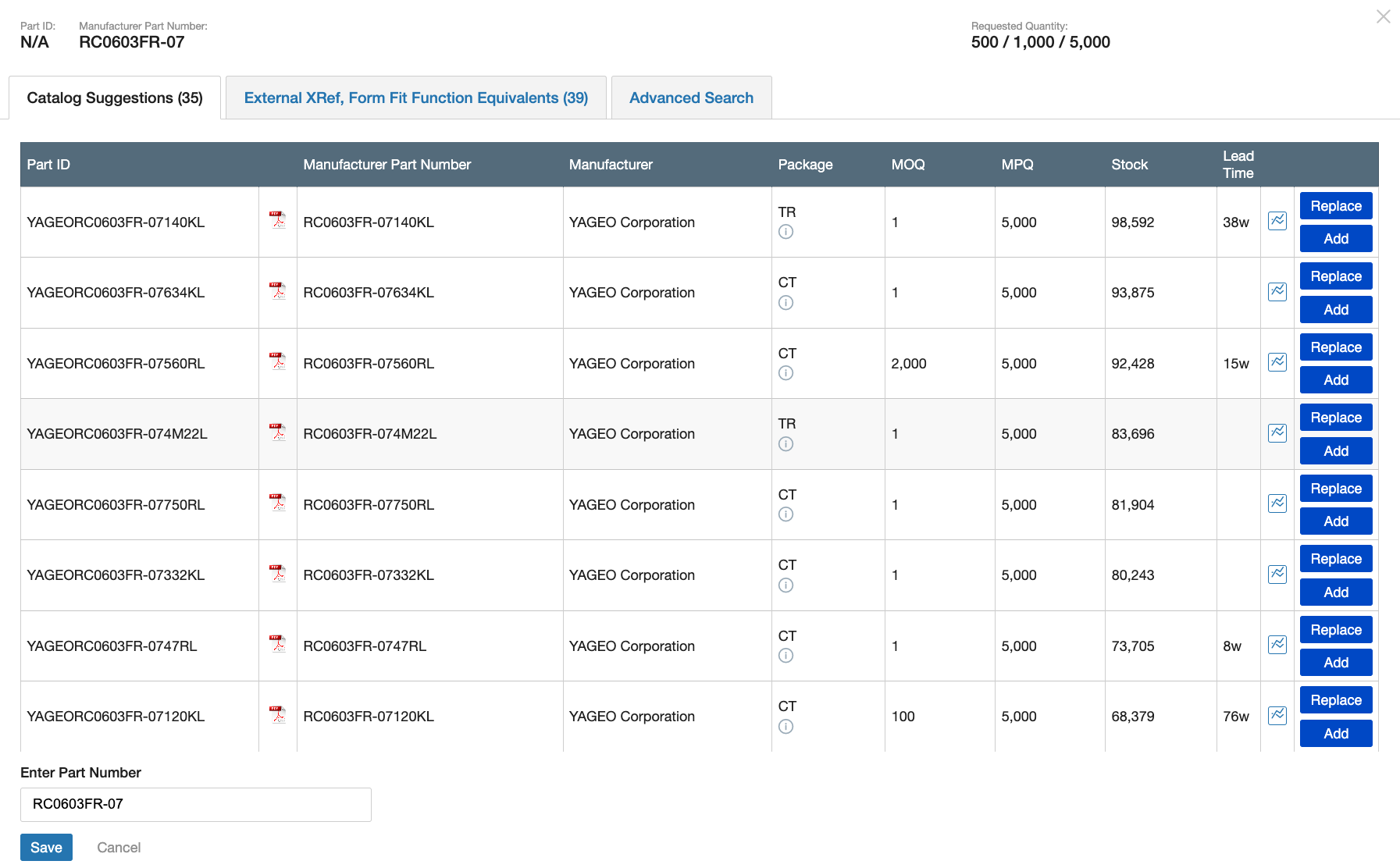
Task: Open datasheet PDF for RC0603FR-074M22L
Action: tap(277, 432)
